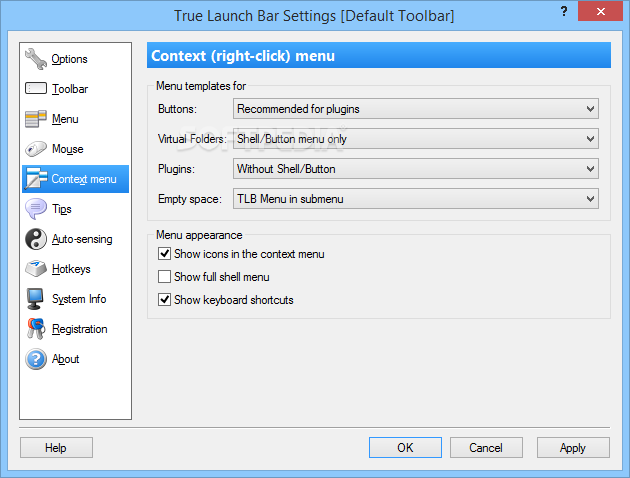Click the Menu icon in sidebar
This screenshot has height=478, width=630.
coord(36,119)
